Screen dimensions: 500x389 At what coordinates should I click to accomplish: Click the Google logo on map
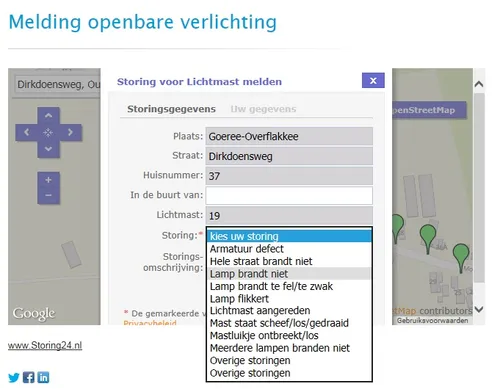coord(34,314)
